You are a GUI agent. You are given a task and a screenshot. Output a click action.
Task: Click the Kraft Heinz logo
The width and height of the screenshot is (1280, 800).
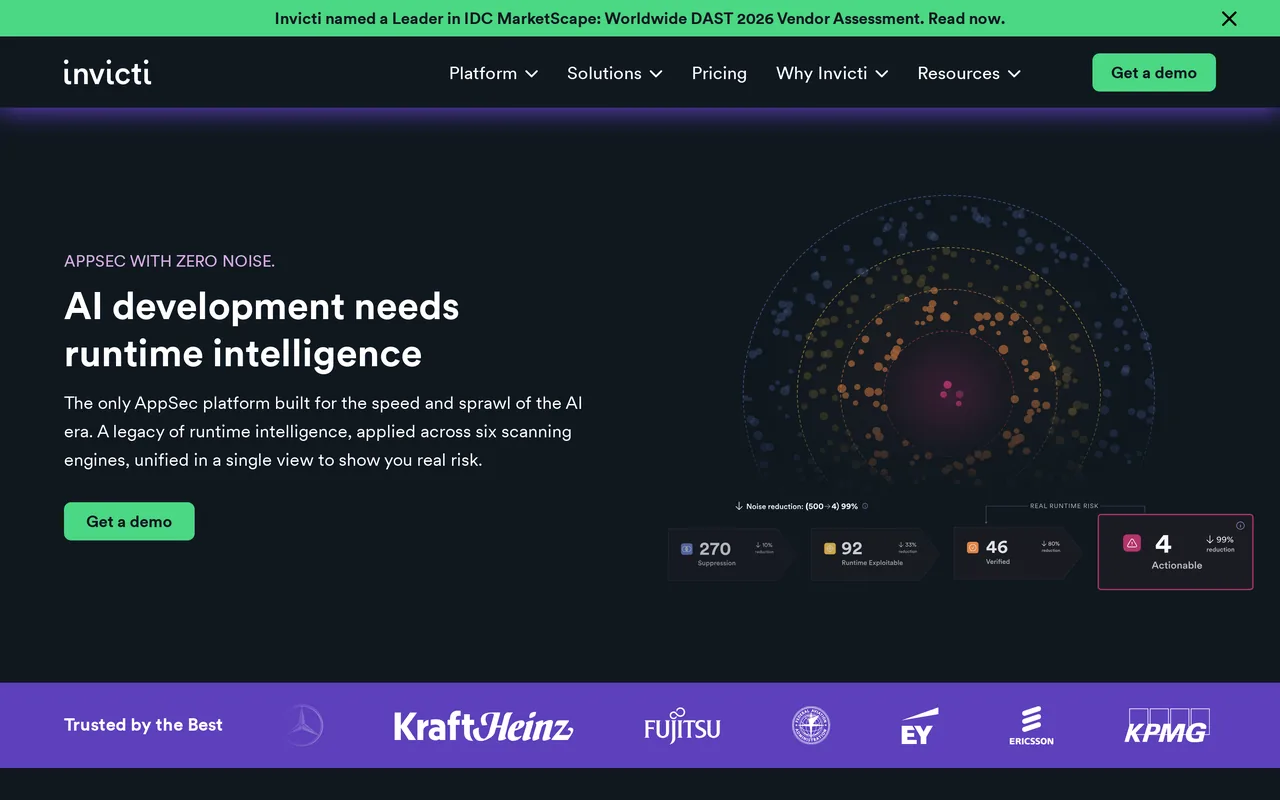(483, 726)
